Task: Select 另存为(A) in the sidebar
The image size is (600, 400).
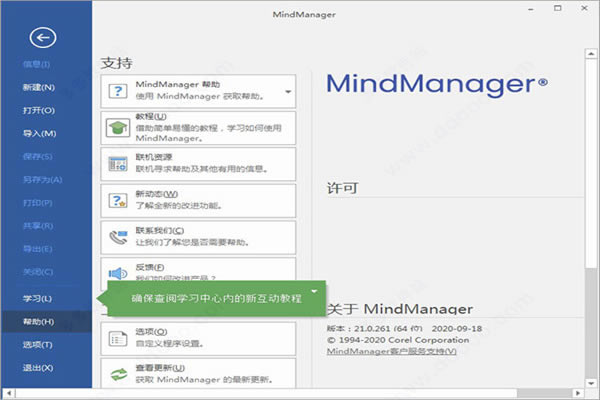Action: point(42,180)
